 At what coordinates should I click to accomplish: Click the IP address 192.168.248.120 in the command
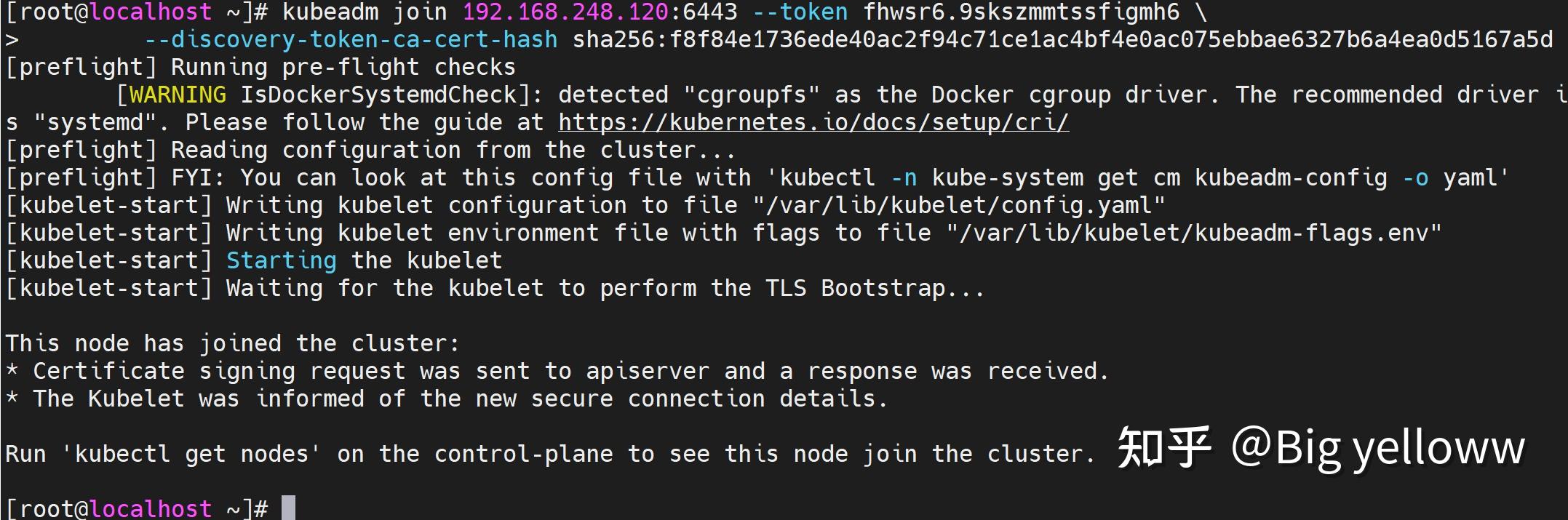point(565,12)
